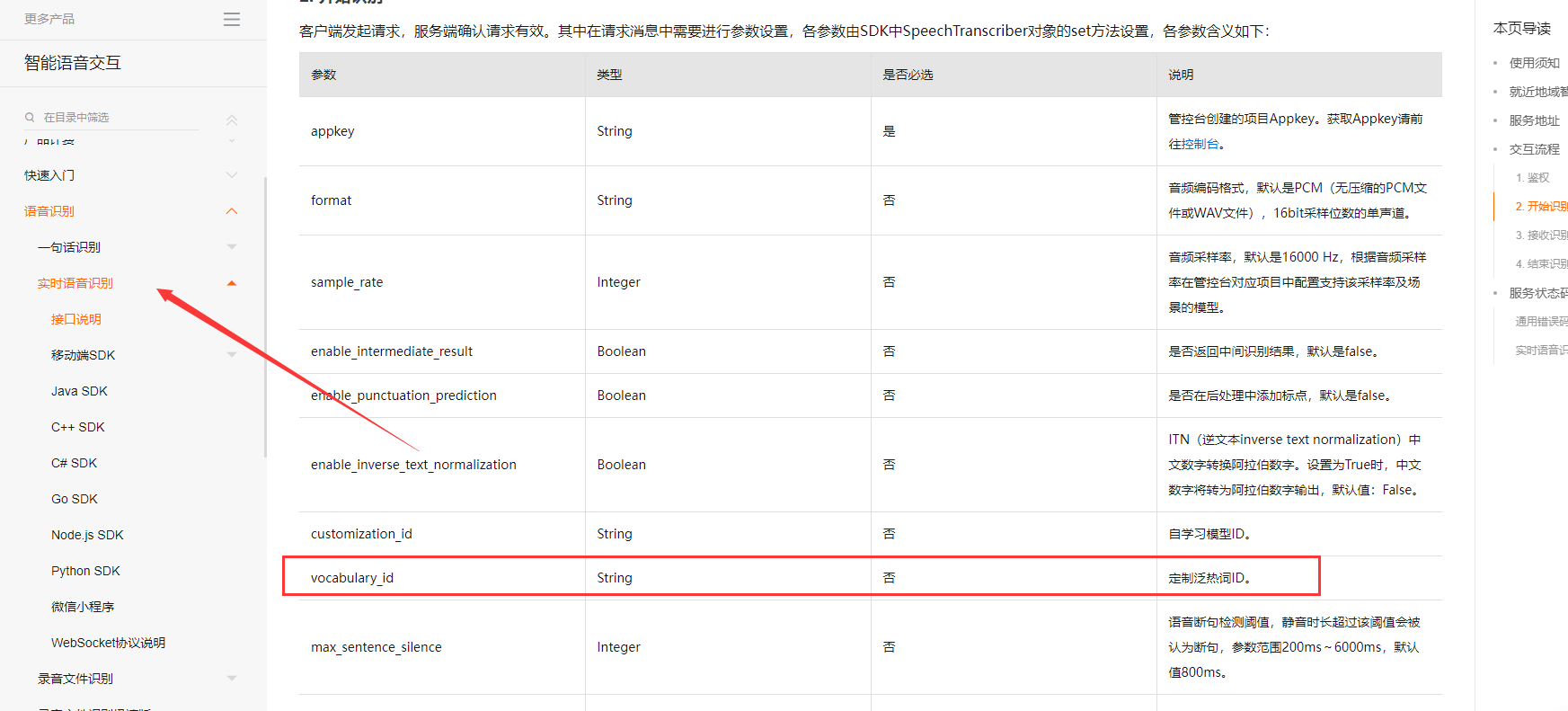Open the Java SDK page

point(79,391)
